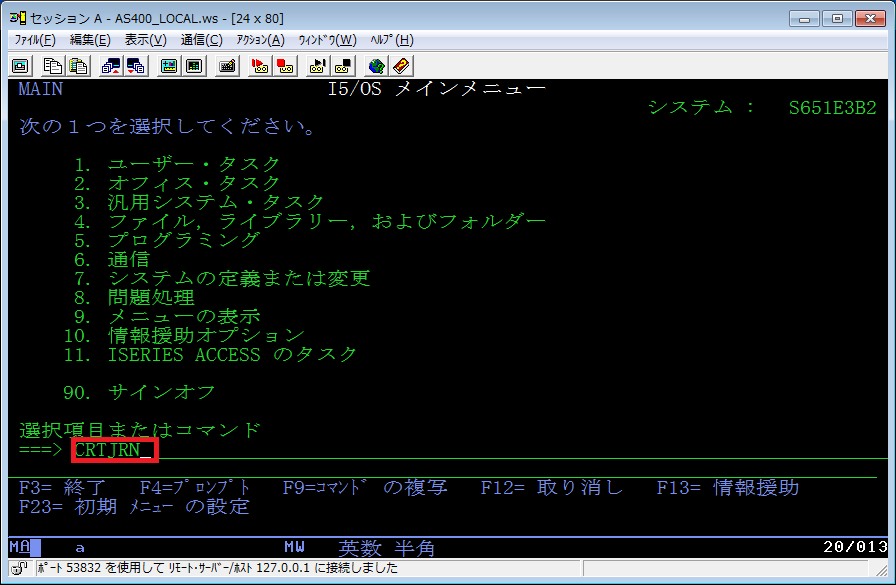Close the セッション A window

(x=870, y=18)
